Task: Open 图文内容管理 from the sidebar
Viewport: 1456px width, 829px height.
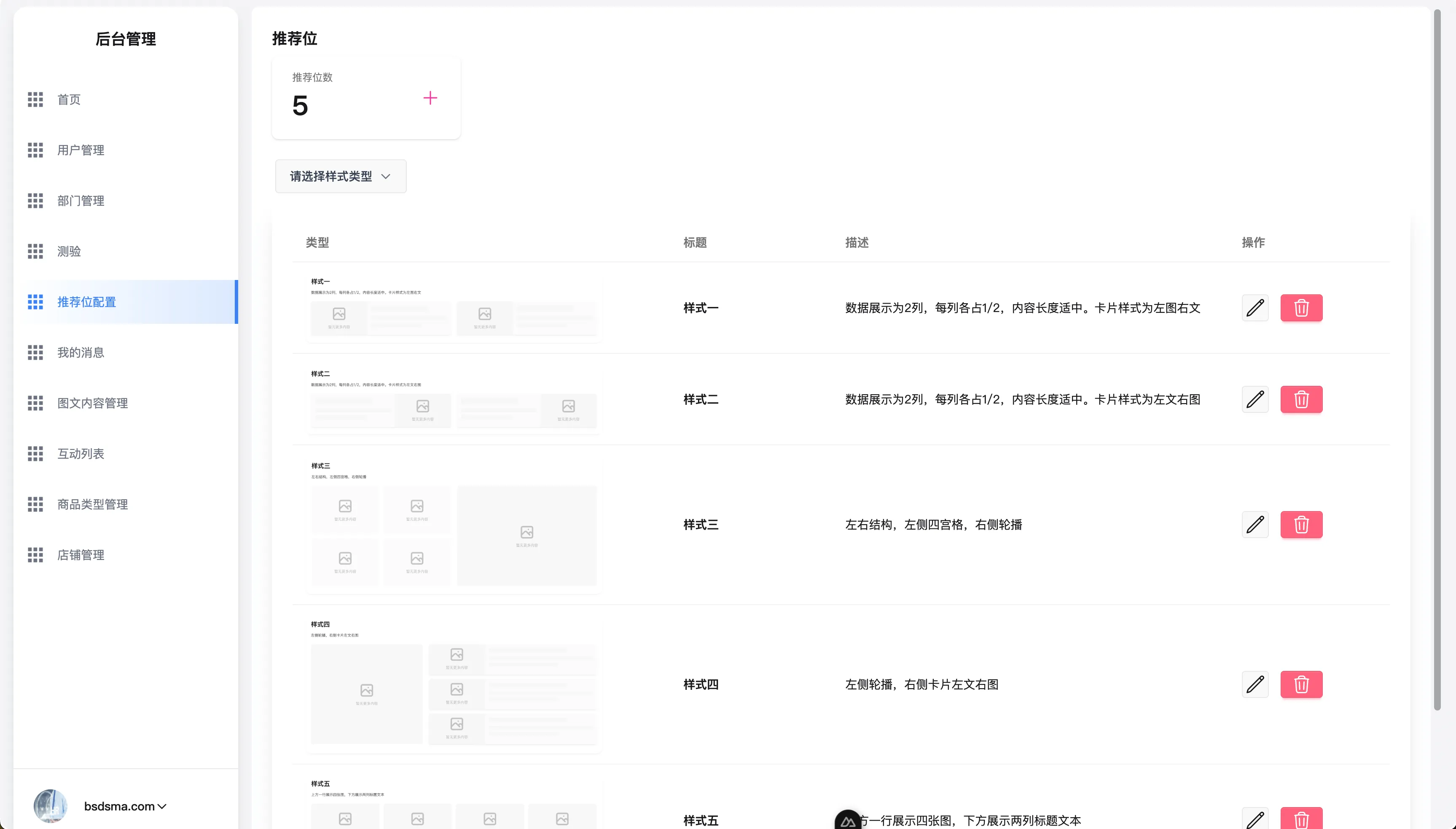Action: 93,403
